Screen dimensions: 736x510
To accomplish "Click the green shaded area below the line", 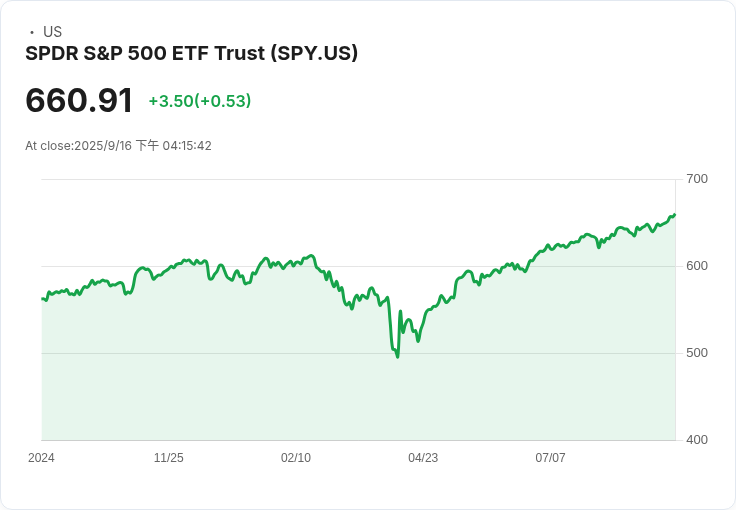I will tap(300, 380).
